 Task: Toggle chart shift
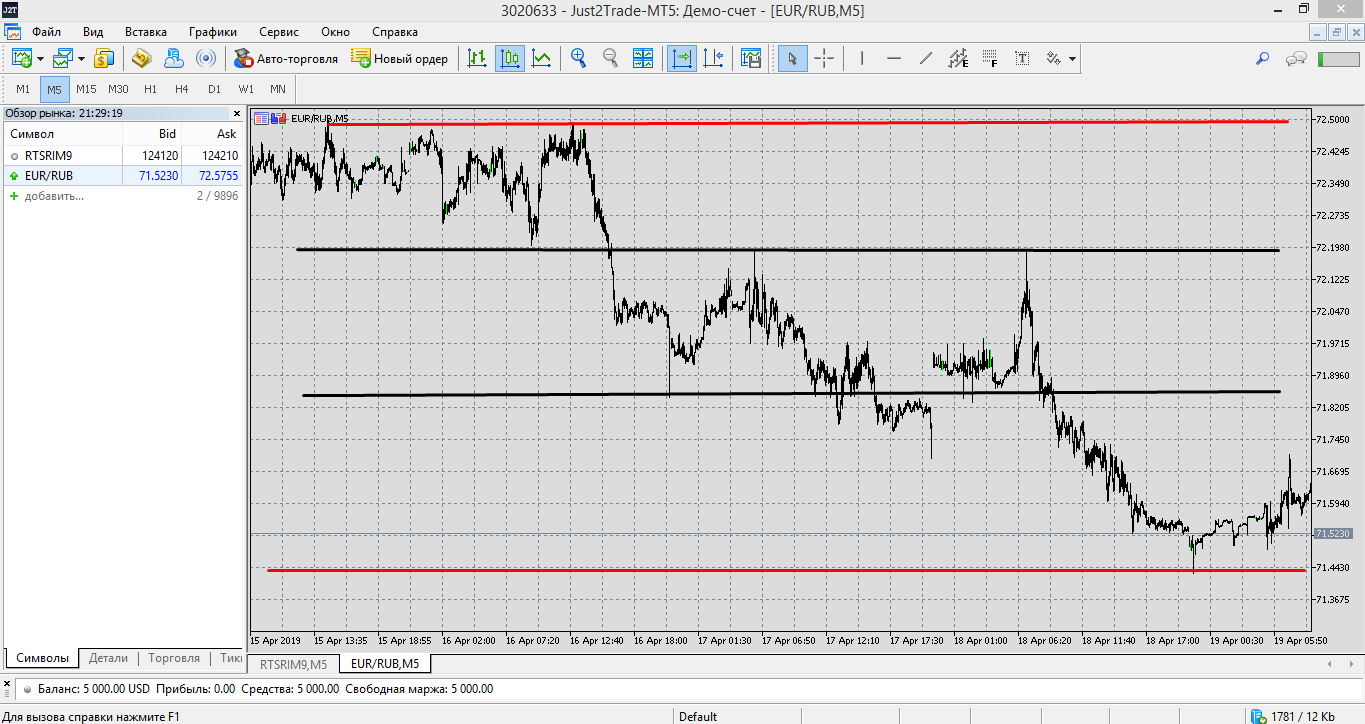pos(713,58)
